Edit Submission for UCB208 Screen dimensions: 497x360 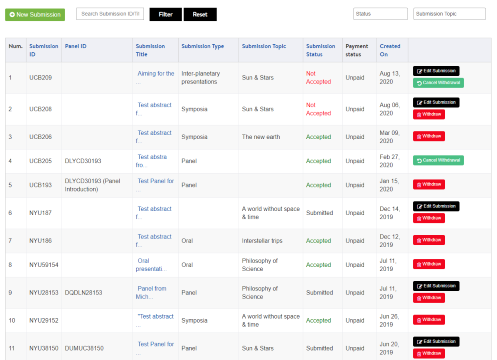[x=436, y=102]
